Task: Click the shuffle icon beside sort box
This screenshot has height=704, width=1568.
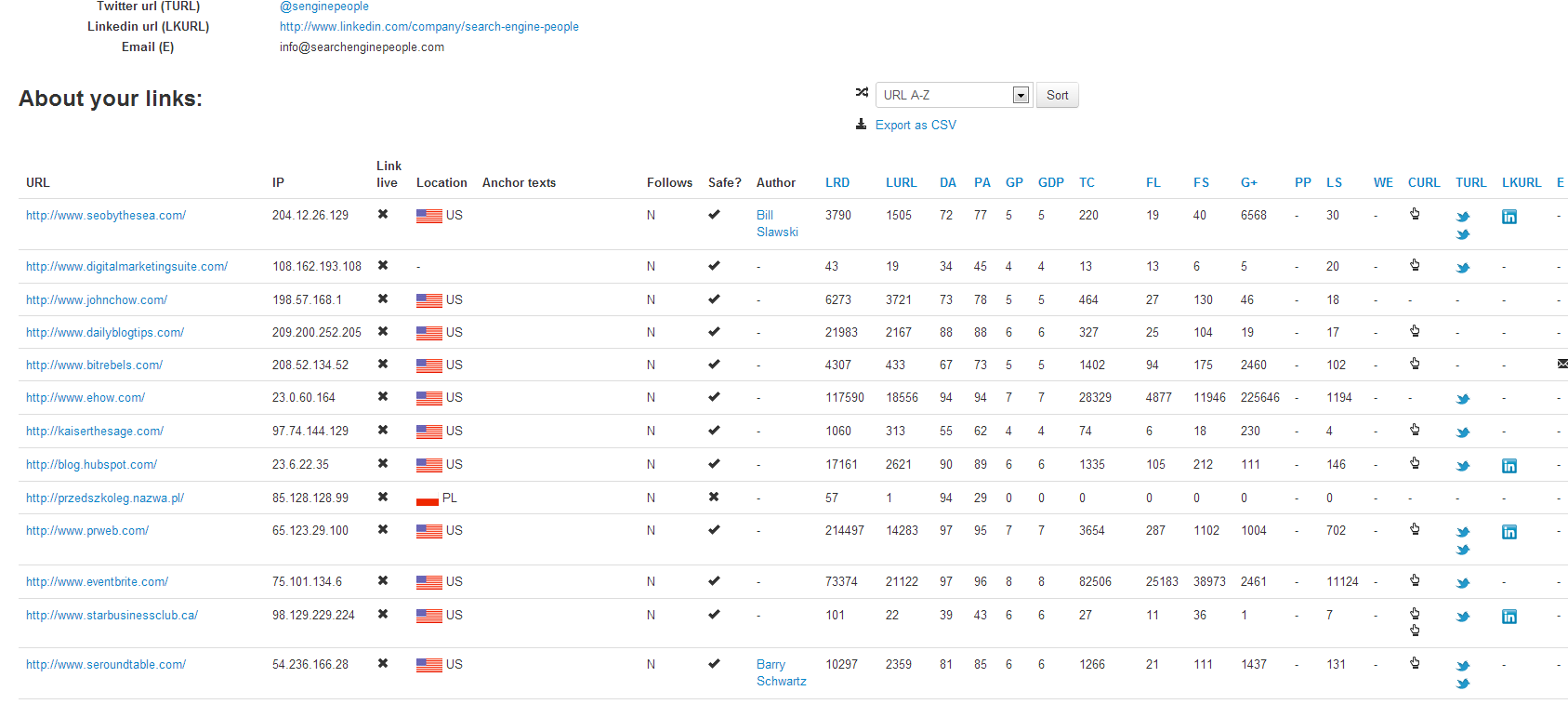Action: pyautogui.click(x=862, y=93)
